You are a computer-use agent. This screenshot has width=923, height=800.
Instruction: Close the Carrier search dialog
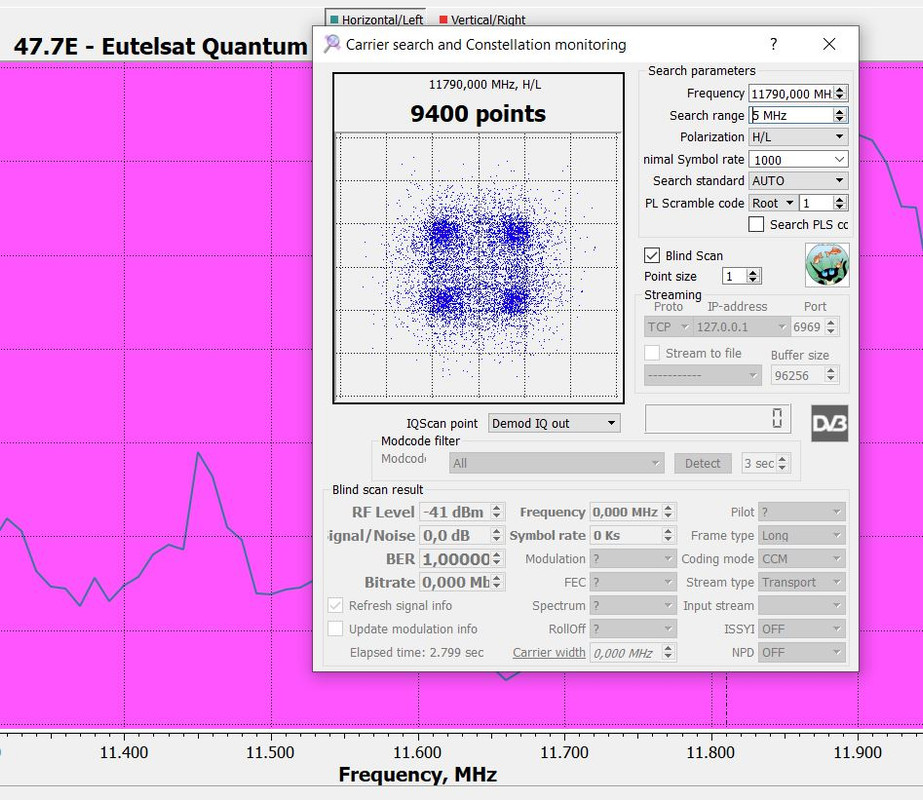click(829, 44)
